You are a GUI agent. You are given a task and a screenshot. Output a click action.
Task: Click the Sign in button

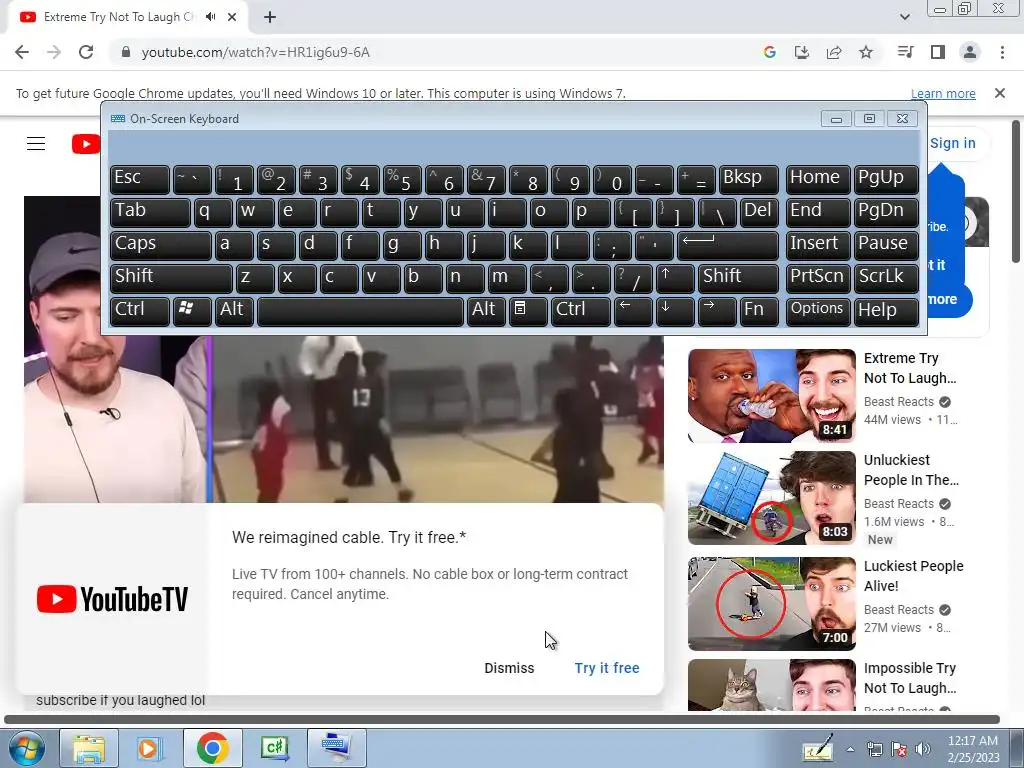pos(952,143)
